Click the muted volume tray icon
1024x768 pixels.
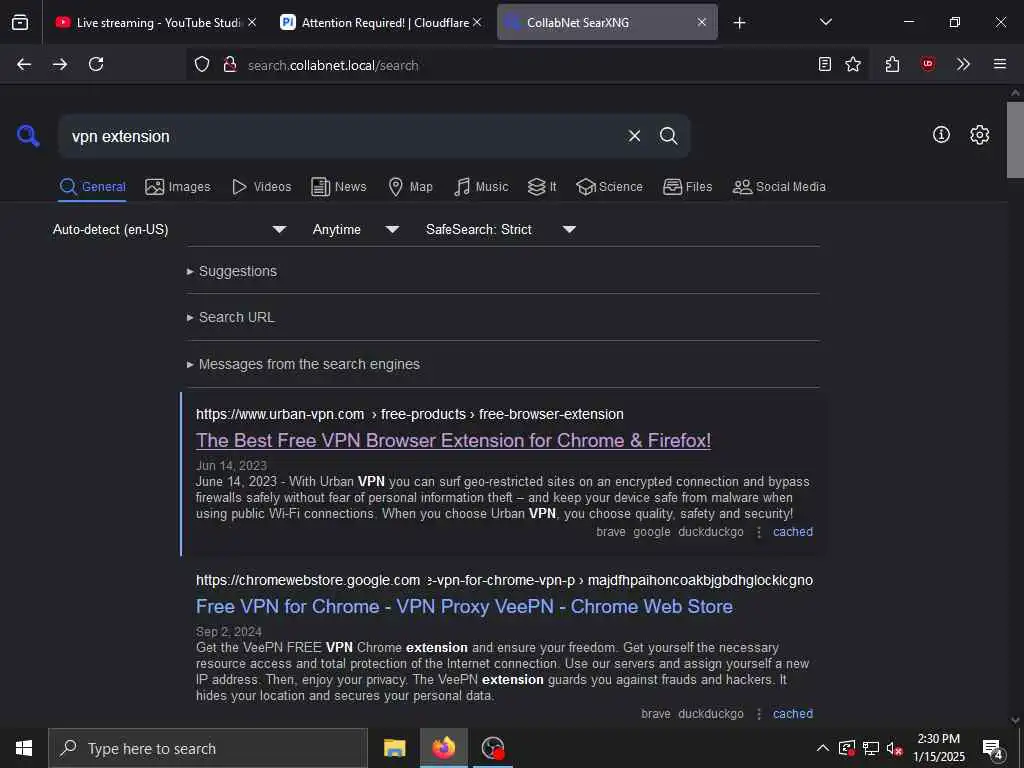pos(894,748)
